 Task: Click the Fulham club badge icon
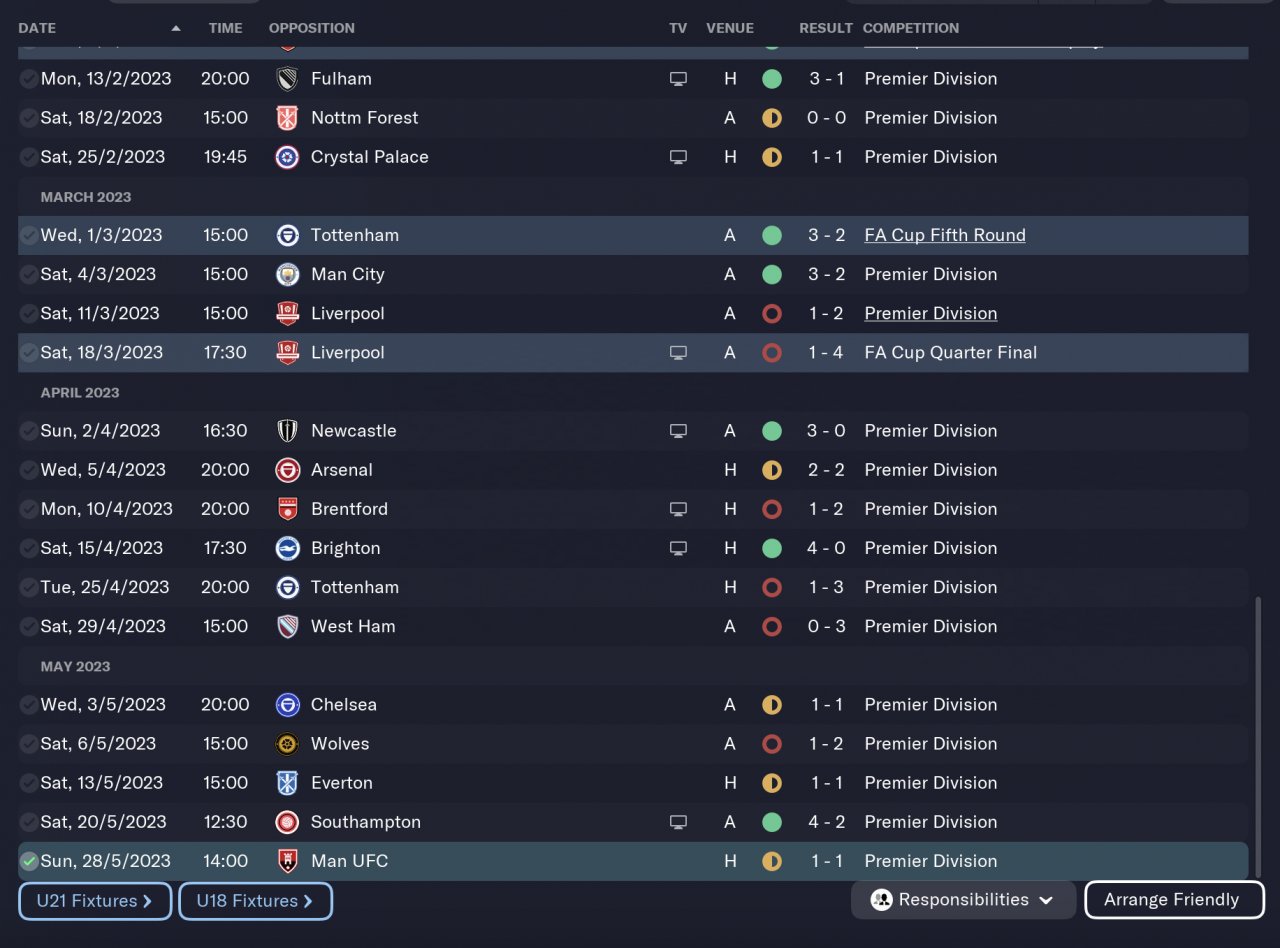[x=287, y=79]
